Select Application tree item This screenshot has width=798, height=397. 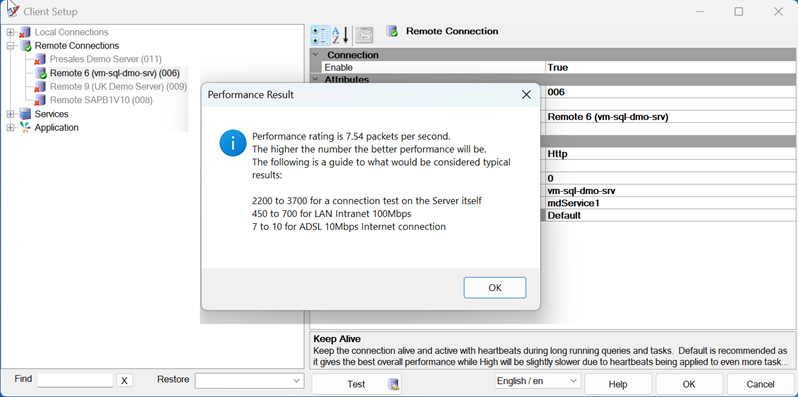point(56,128)
